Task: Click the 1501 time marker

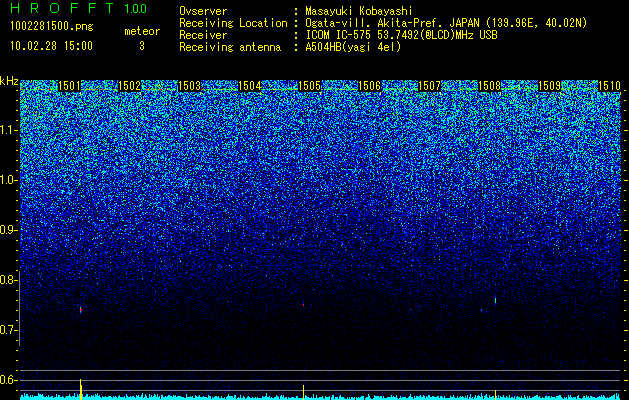Action: click(70, 86)
